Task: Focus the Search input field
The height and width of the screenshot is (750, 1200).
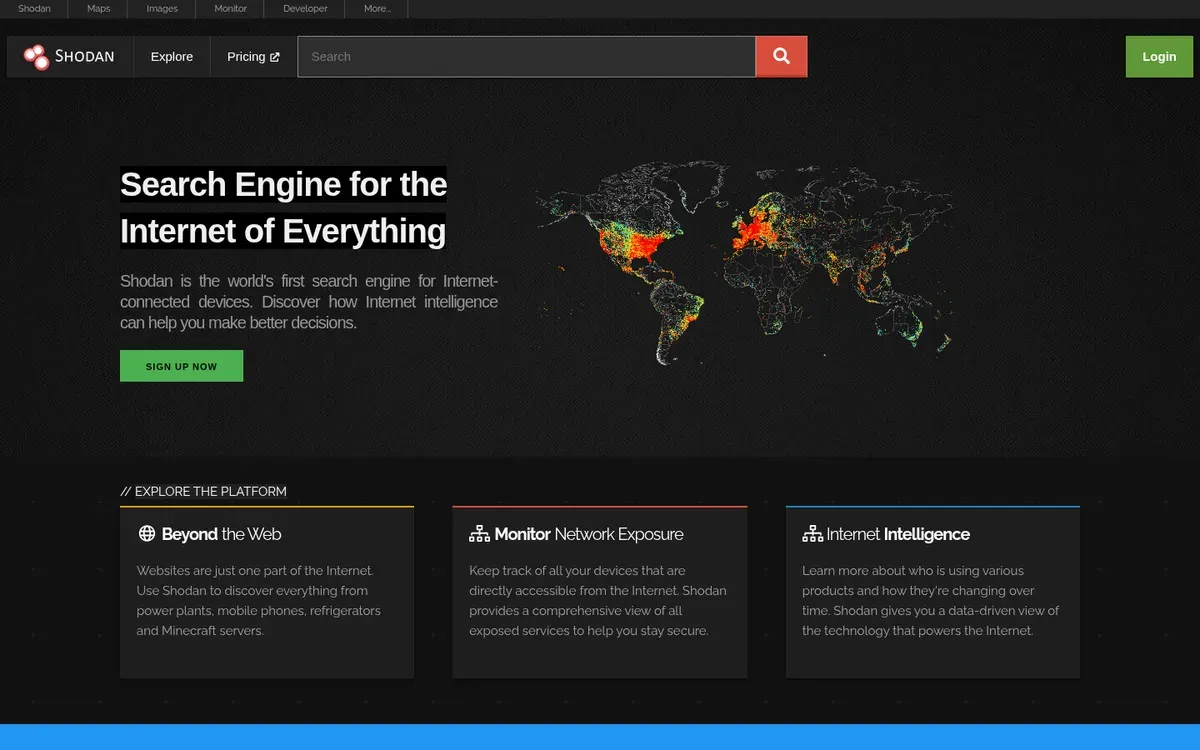Action: [x=526, y=57]
